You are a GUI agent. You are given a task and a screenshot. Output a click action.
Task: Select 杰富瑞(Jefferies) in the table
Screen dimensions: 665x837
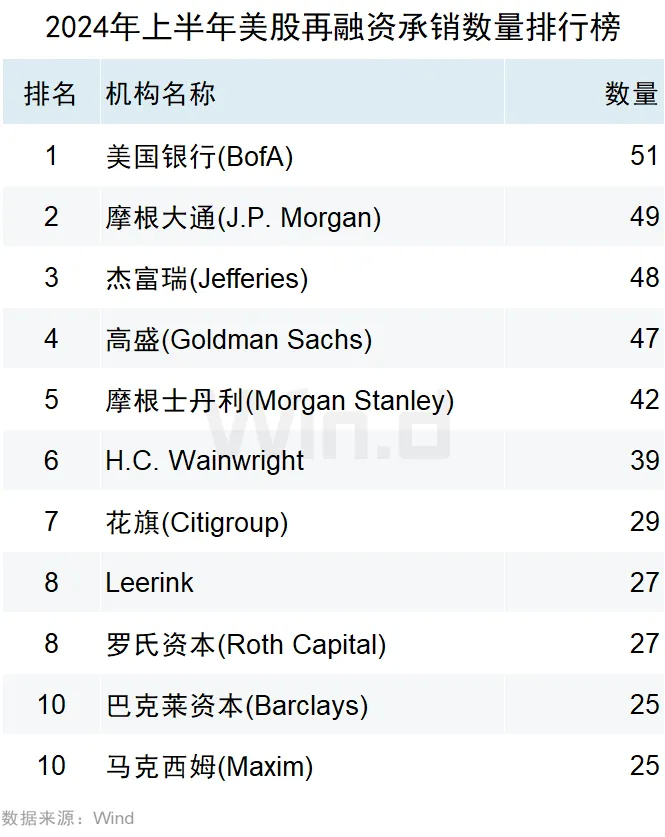[x=207, y=278]
